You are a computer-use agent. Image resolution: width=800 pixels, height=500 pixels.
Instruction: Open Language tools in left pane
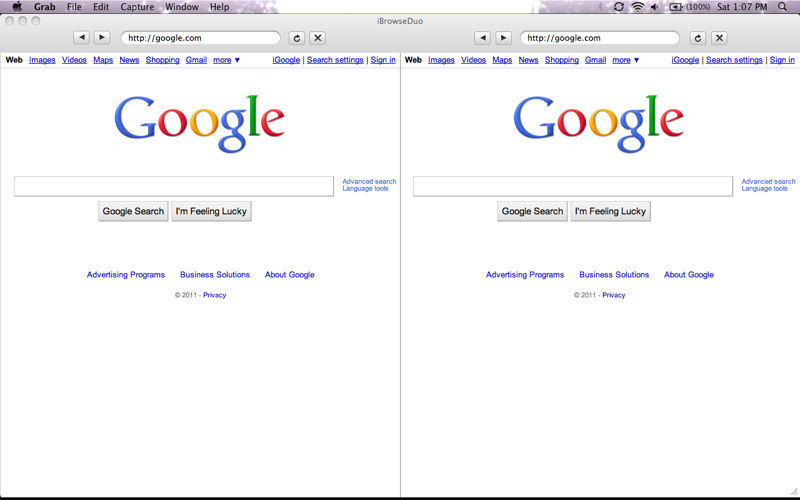[365, 188]
